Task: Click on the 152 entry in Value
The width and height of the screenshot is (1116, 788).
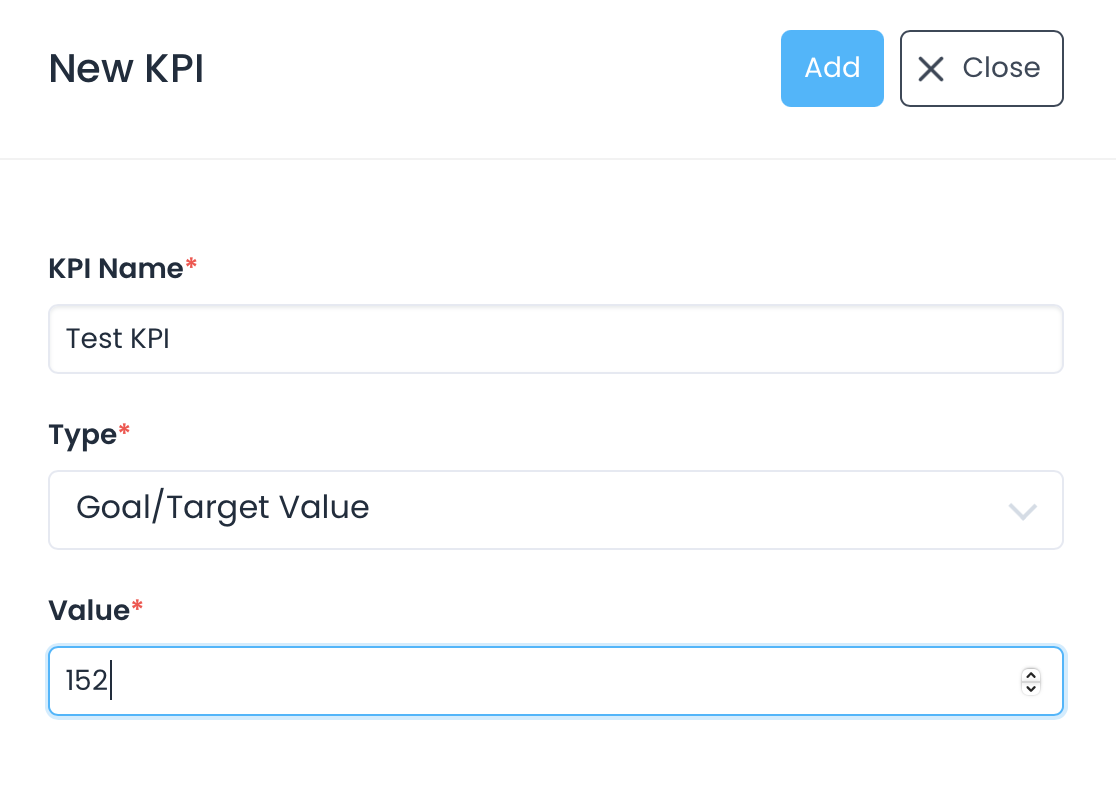Action: click(86, 681)
